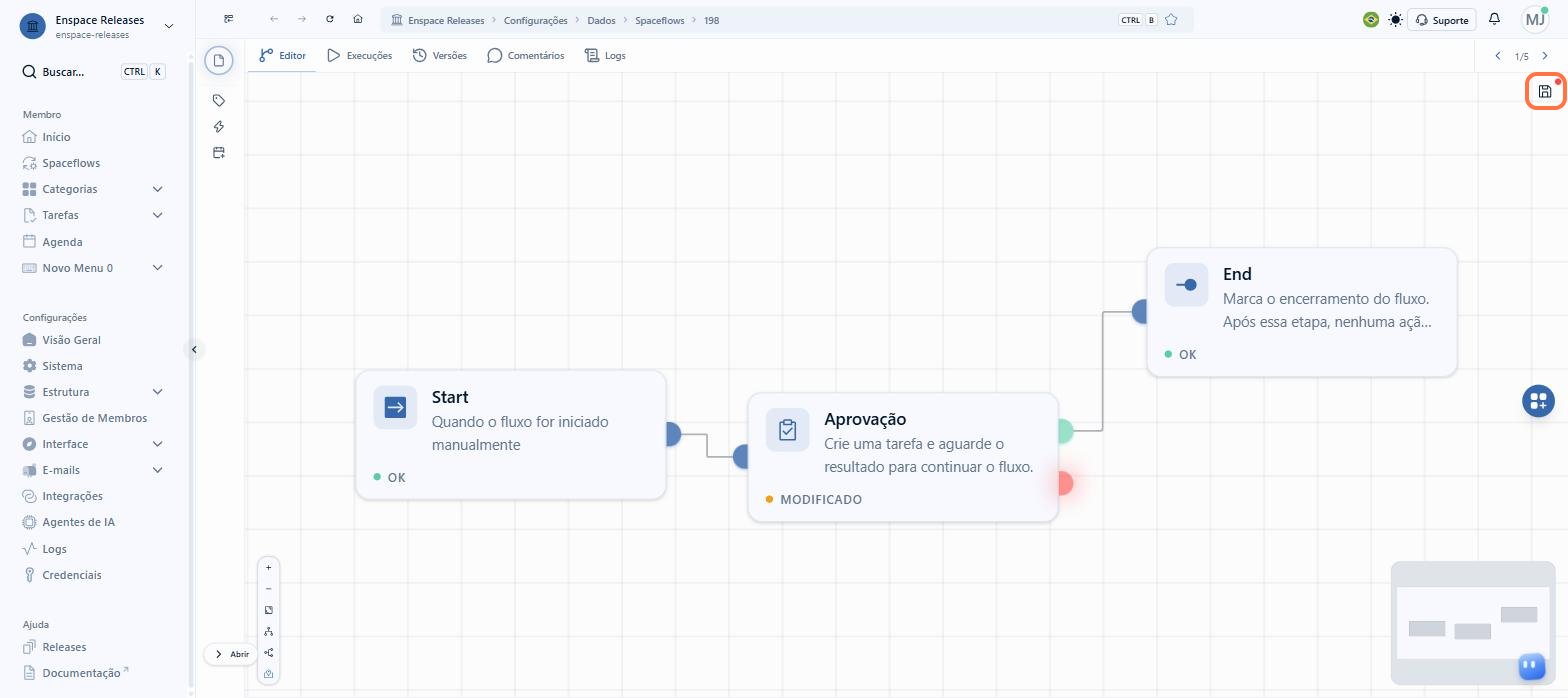Go back with the left arrow

(x=274, y=19)
